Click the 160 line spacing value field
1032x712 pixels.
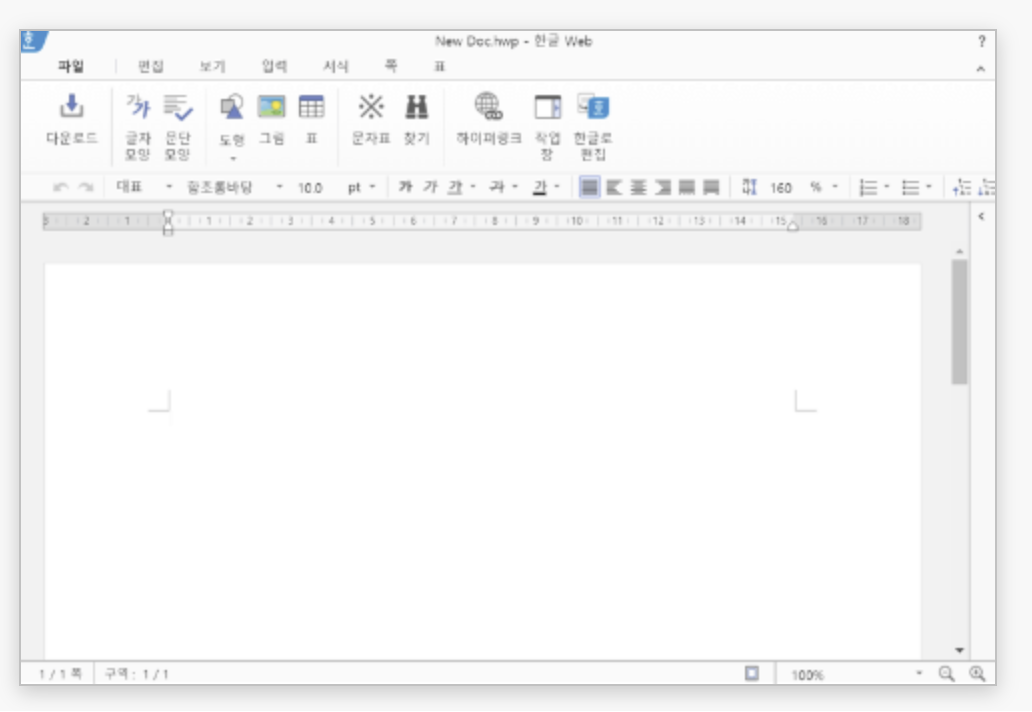[x=781, y=188]
